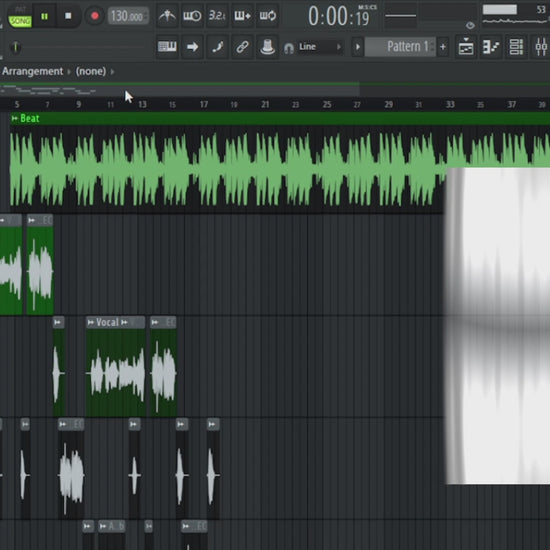
Task: Toggle typing keyboard to piano
Action: coord(167,46)
